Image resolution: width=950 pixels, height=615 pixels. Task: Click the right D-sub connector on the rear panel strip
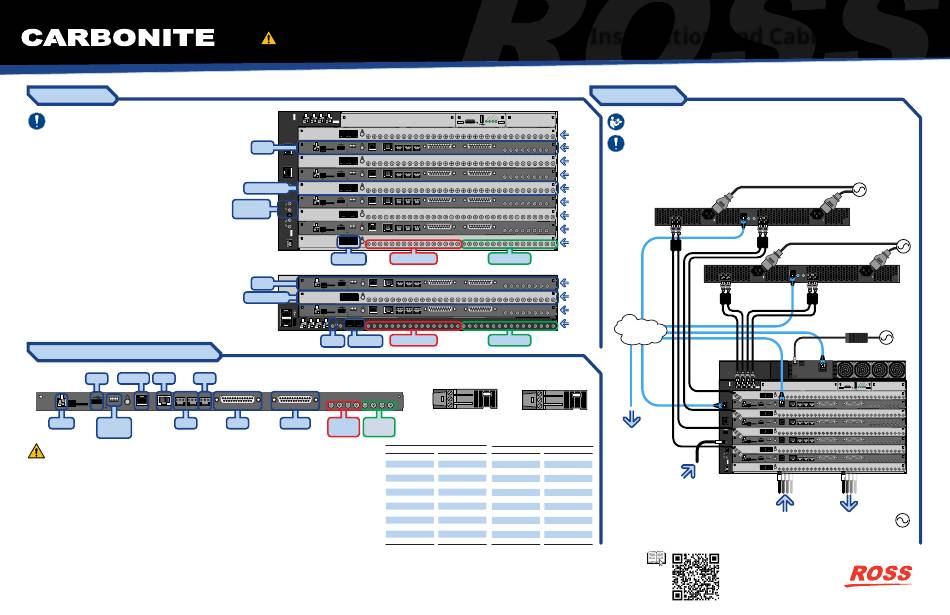tap(295, 400)
